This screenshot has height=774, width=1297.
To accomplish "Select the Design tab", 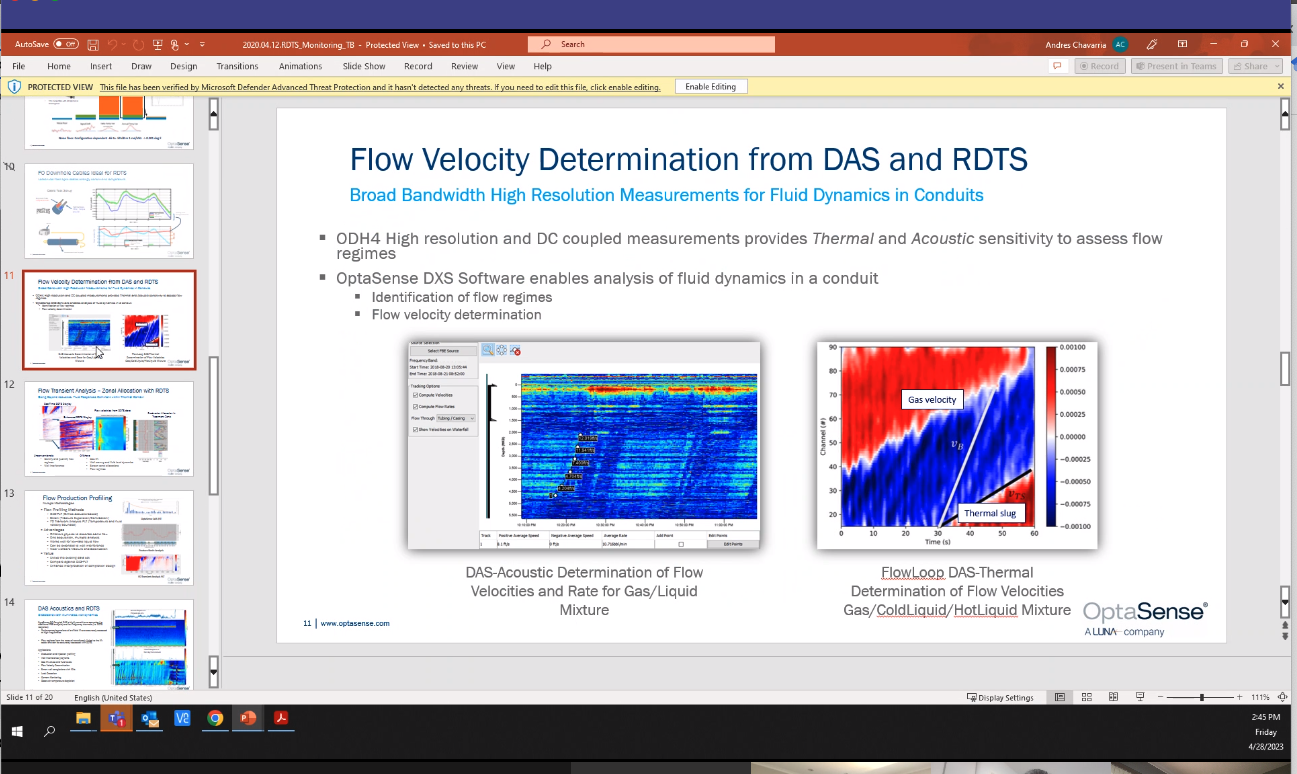I will pos(183,66).
